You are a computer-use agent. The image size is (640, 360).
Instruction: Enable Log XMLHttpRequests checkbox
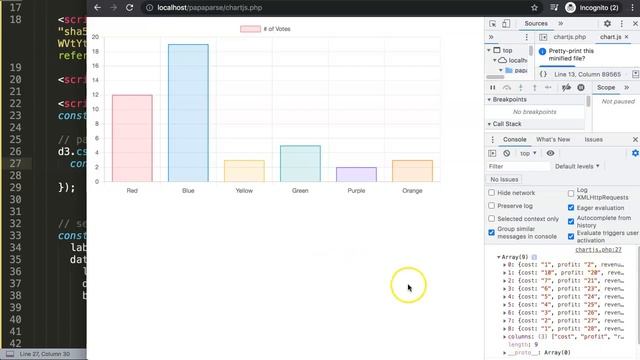coord(571,193)
